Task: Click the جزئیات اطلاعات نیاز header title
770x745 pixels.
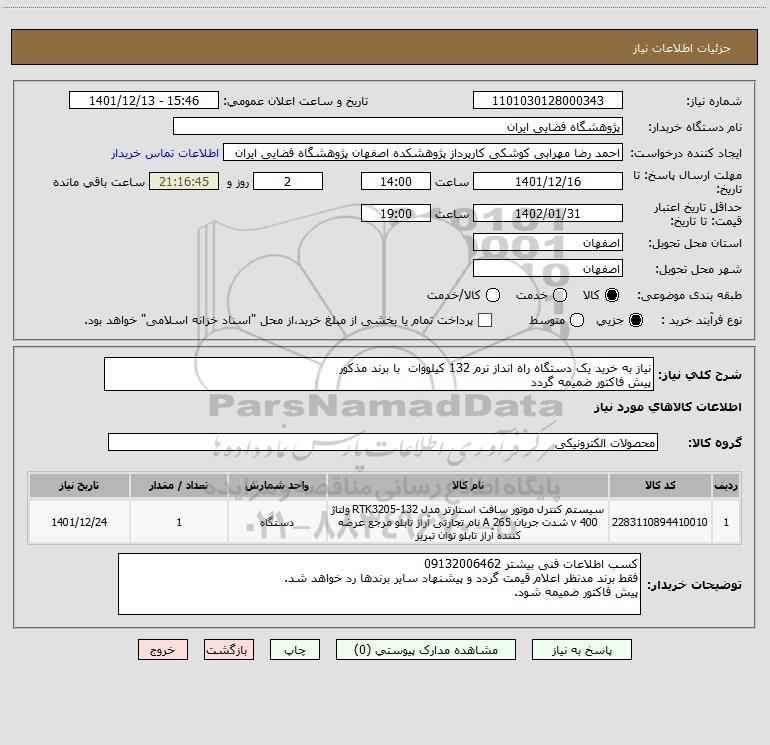Action: click(682, 48)
